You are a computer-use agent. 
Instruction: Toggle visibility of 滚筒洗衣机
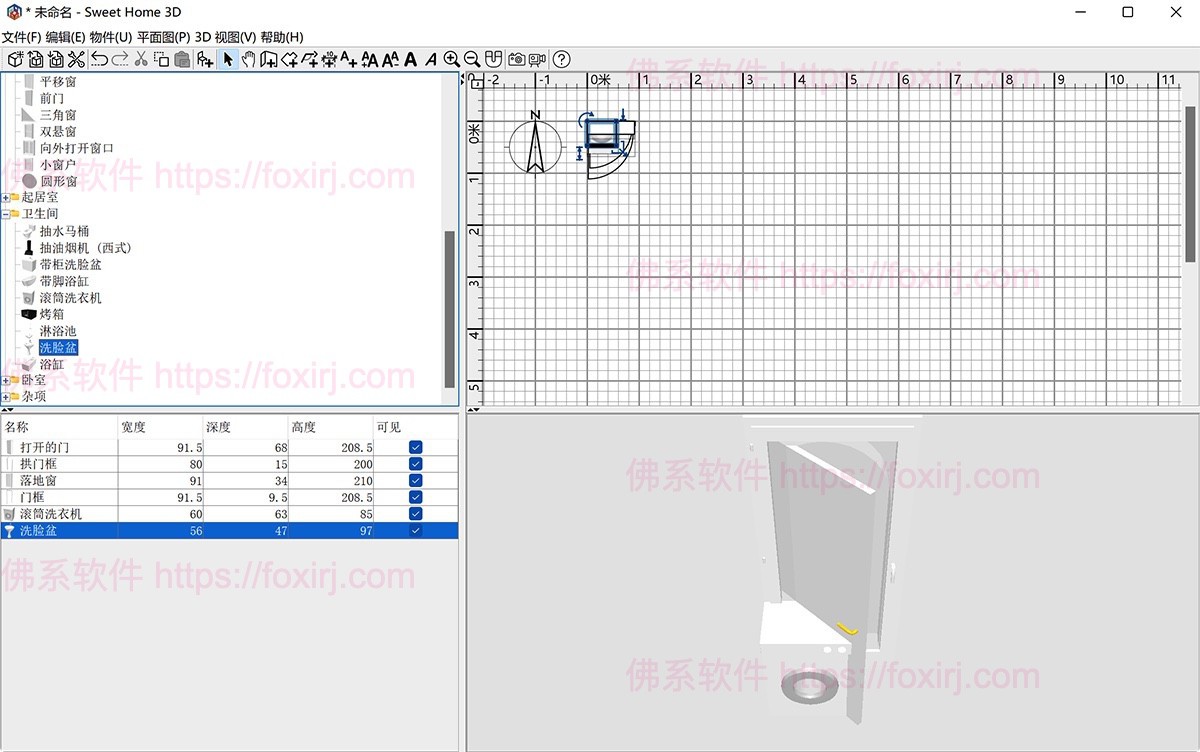point(415,514)
